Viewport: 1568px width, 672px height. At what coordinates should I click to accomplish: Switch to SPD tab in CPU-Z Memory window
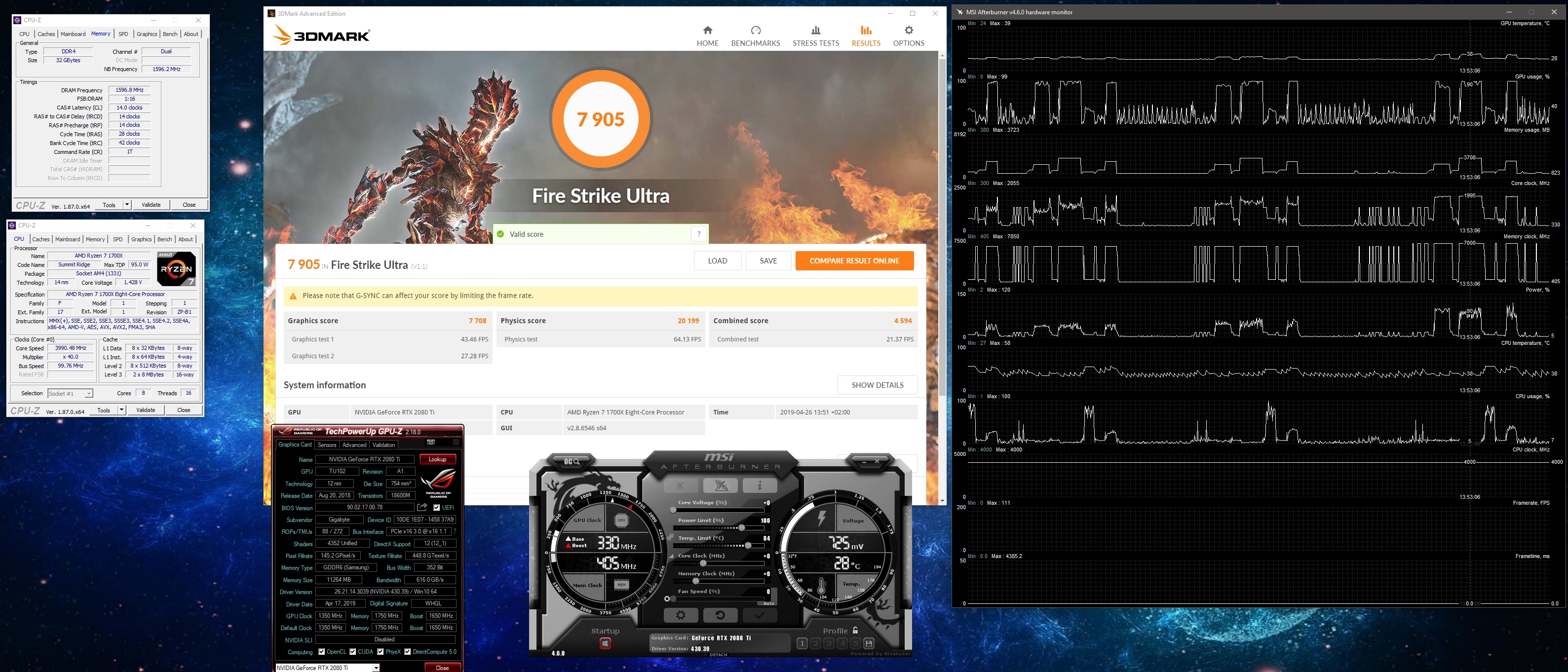click(x=123, y=34)
